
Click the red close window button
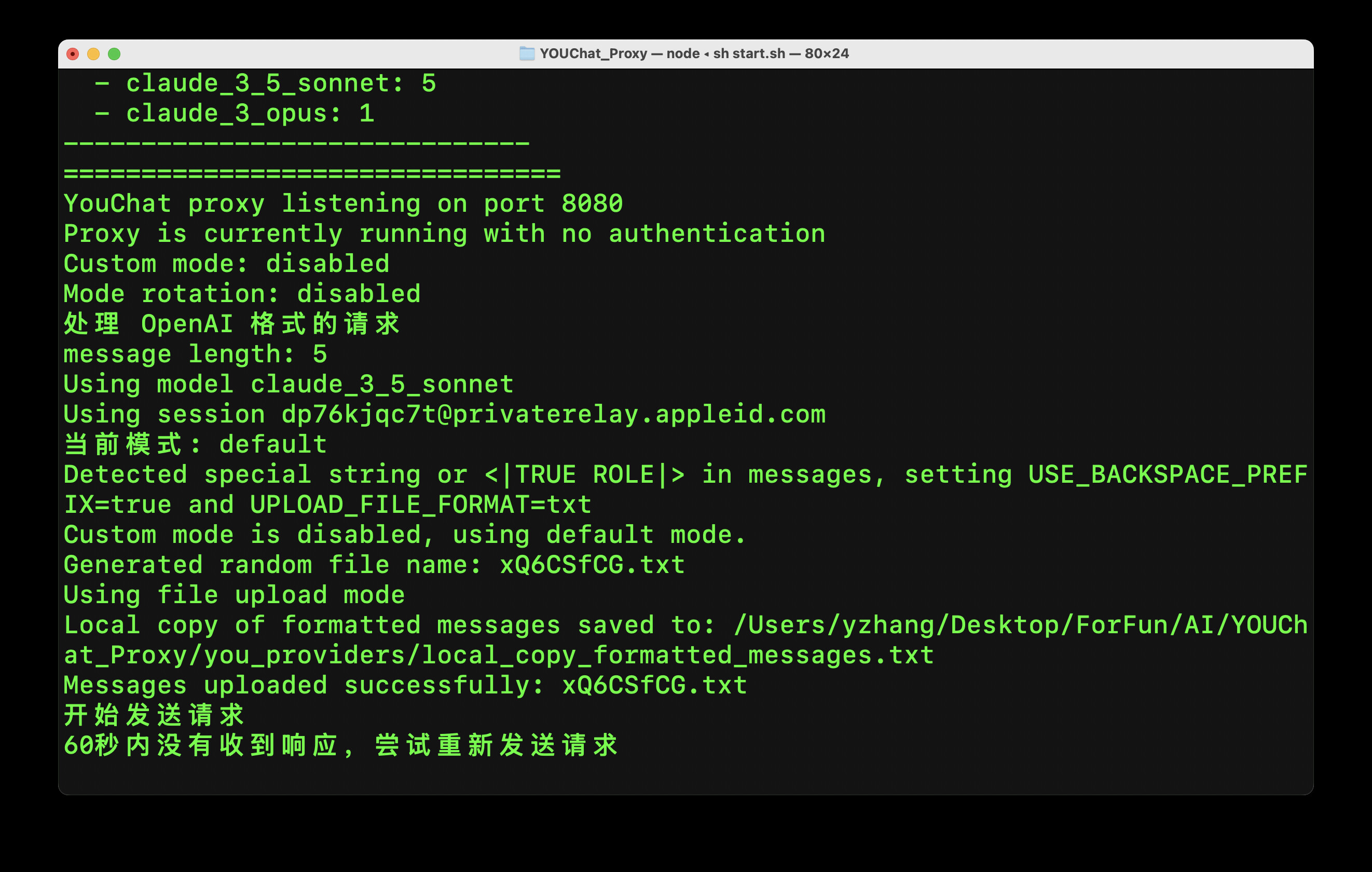pyautogui.click(x=72, y=53)
